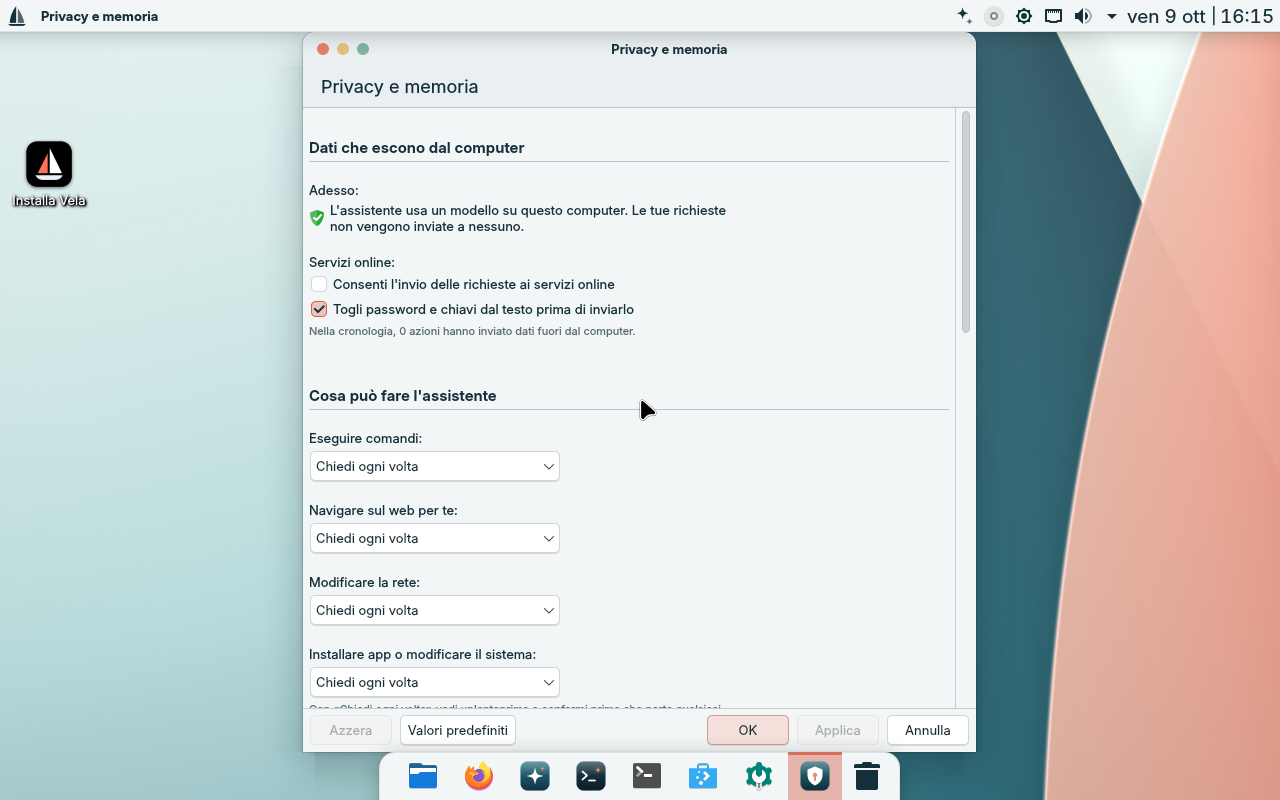
Task: Open the green gear system settings icon
Action: pyautogui.click(x=759, y=776)
